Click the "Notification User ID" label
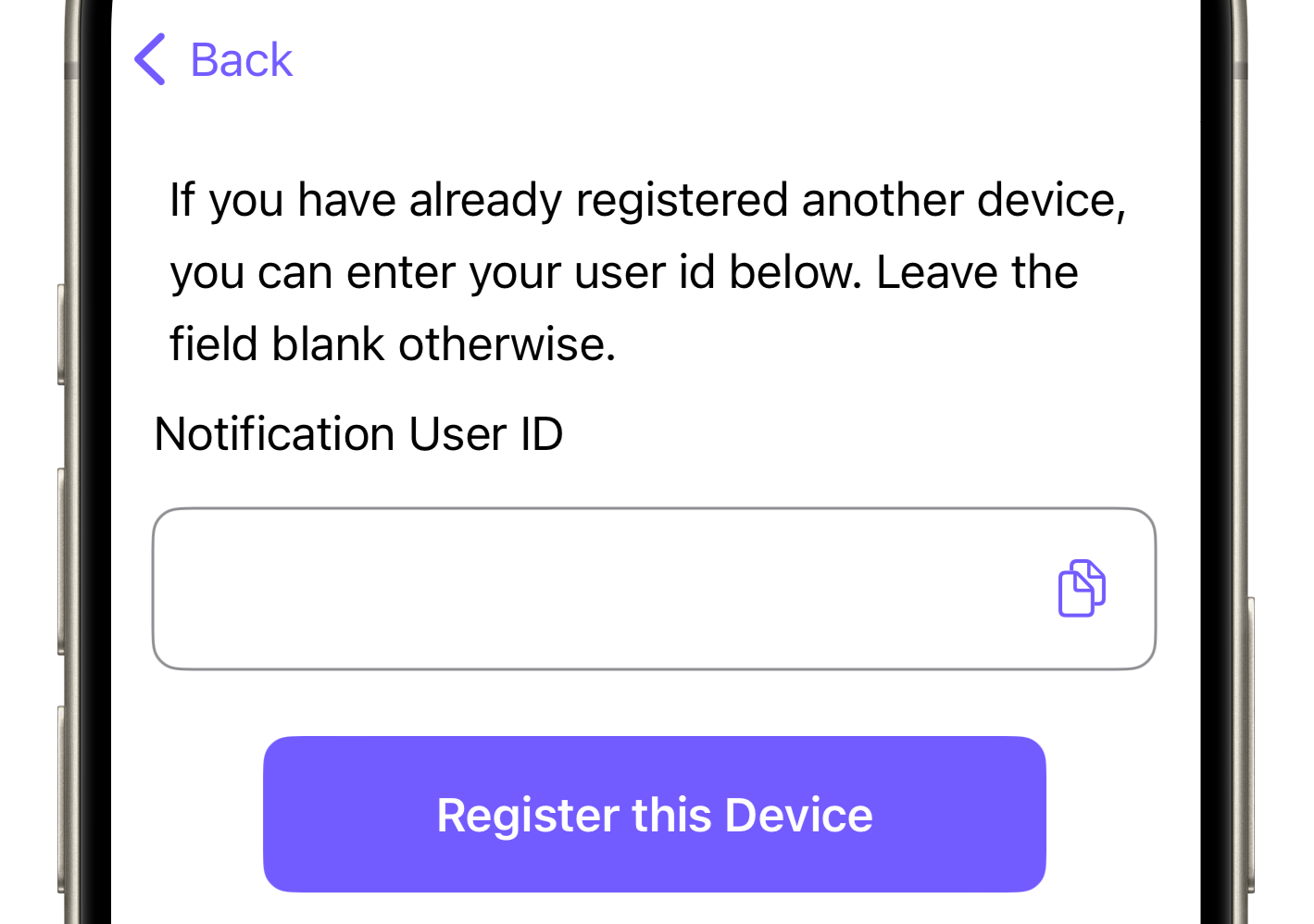1314x924 pixels. pyautogui.click(x=358, y=434)
